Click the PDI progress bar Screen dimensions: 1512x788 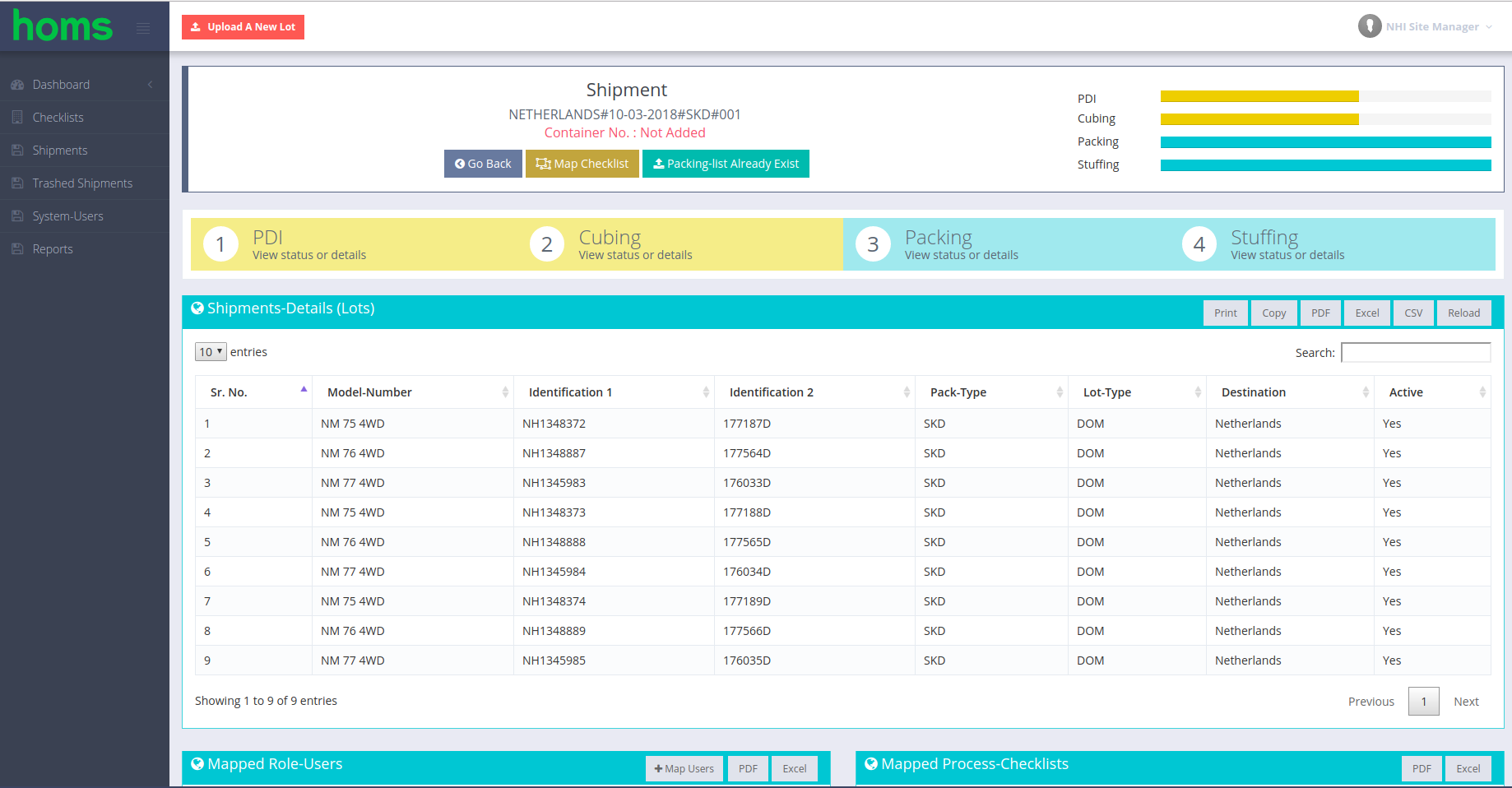pyautogui.click(x=1325, y=96)
